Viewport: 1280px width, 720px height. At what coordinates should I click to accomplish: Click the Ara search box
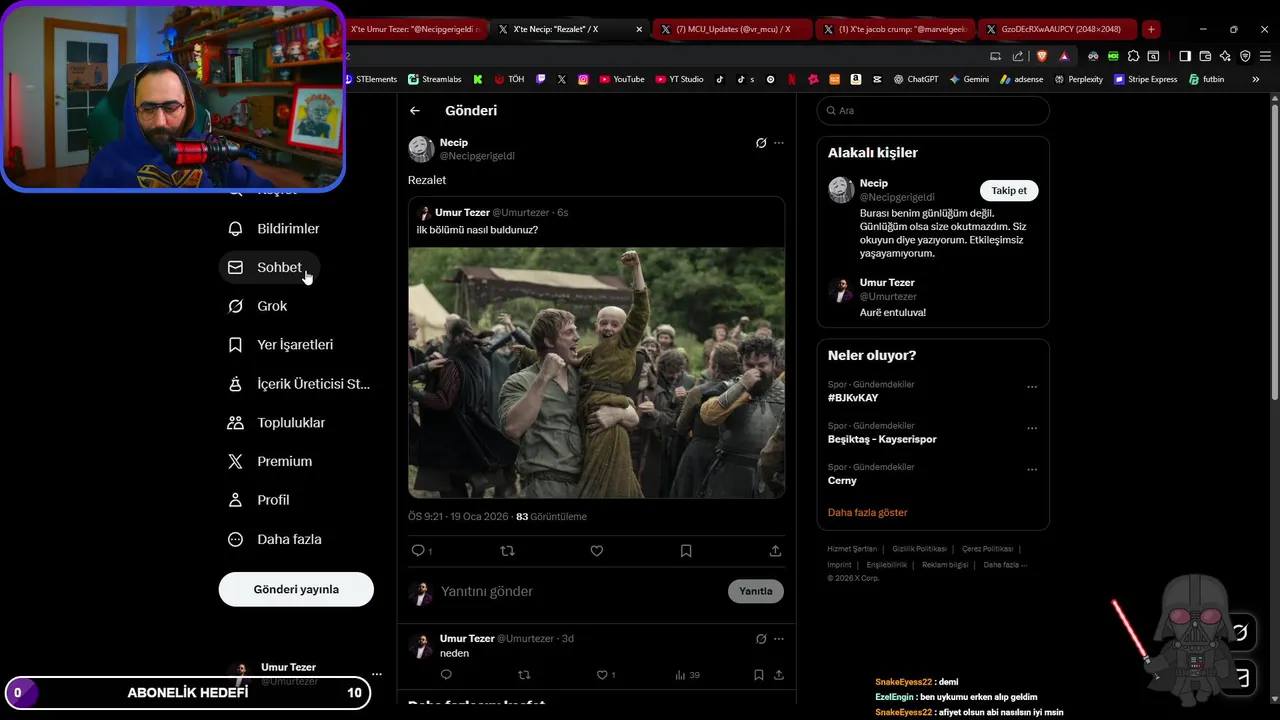[x=933, y=111]
